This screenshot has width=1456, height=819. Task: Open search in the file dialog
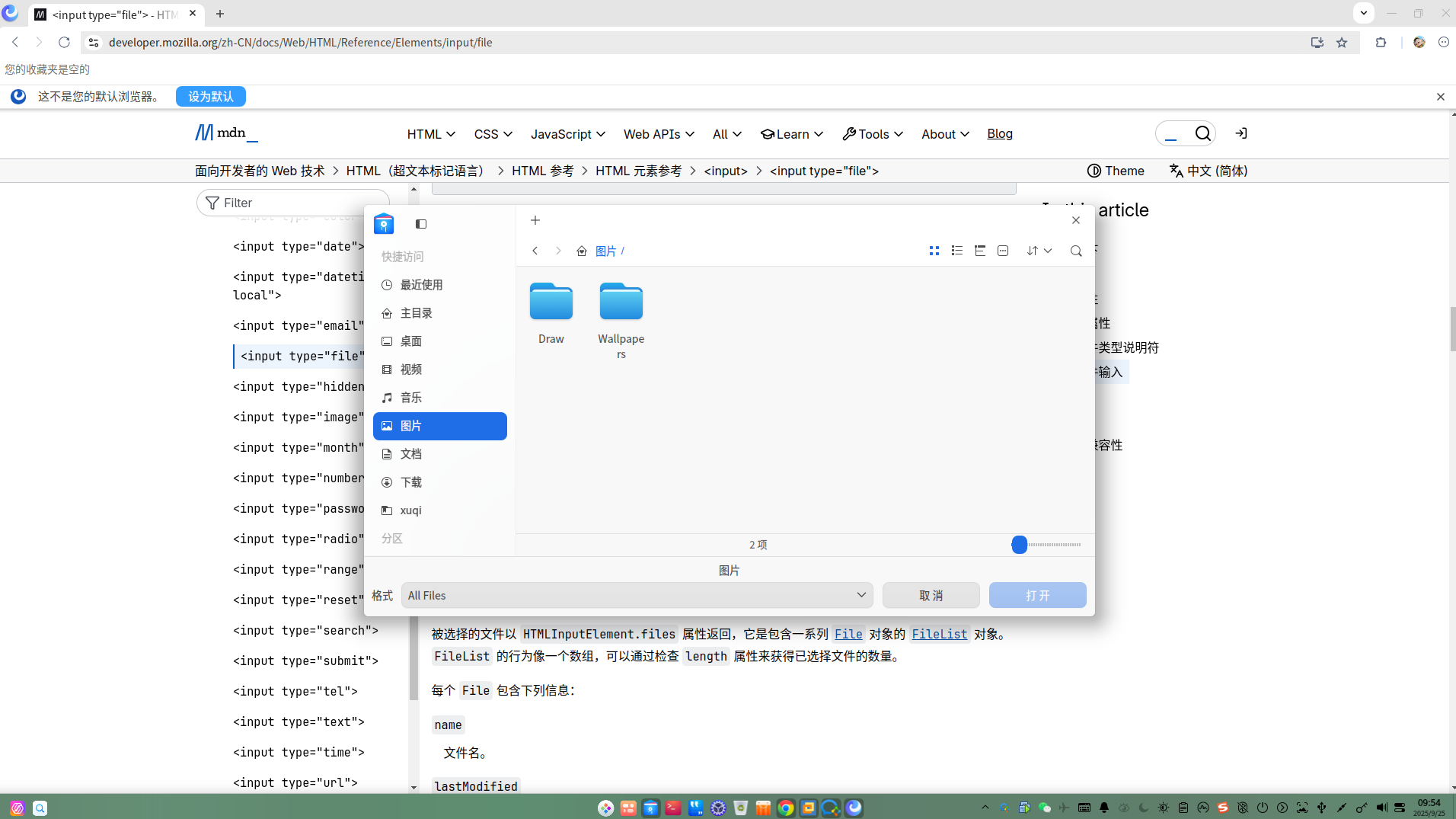[1076, 251]
